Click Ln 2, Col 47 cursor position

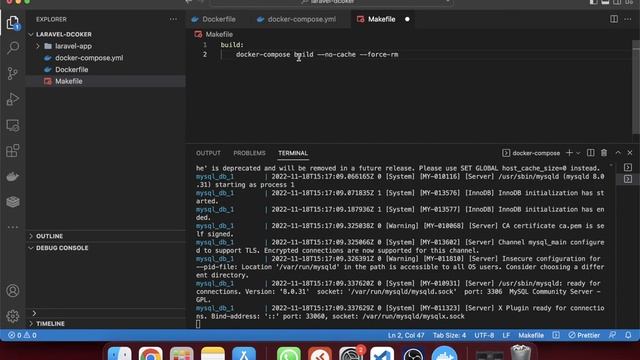[406, 335]
